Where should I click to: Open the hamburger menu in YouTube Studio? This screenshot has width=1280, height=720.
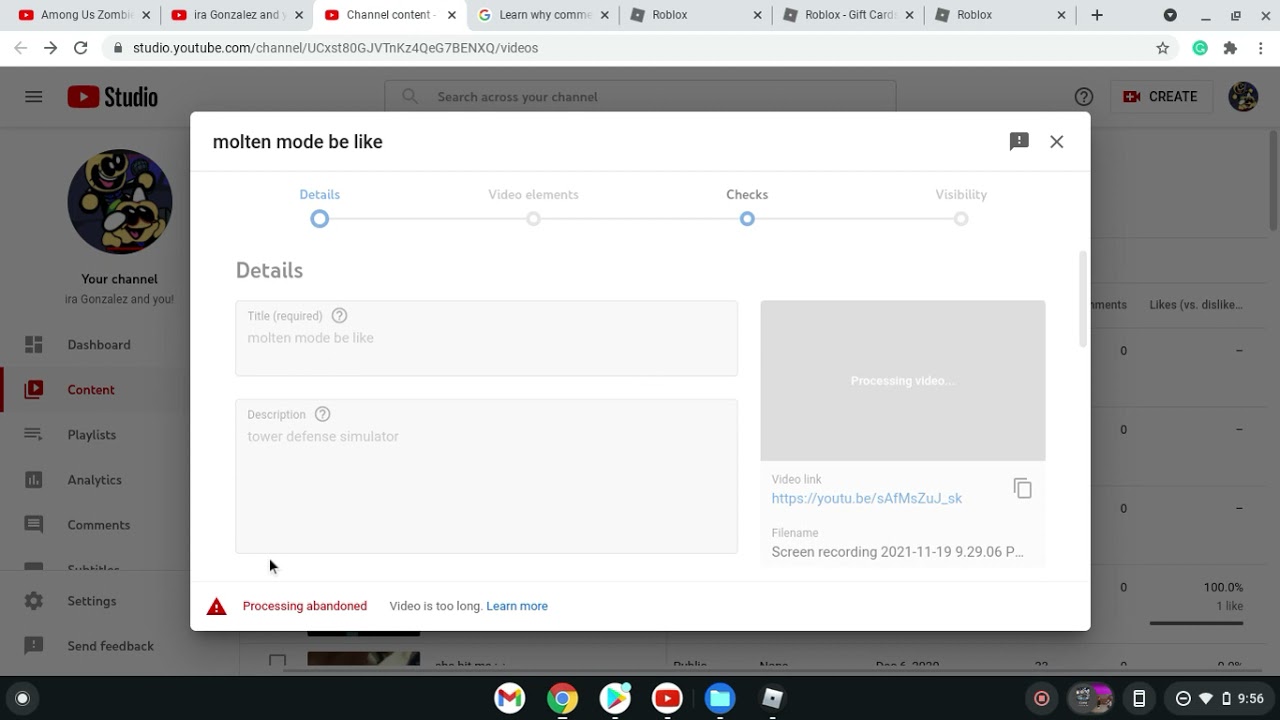tap(34, 97)
